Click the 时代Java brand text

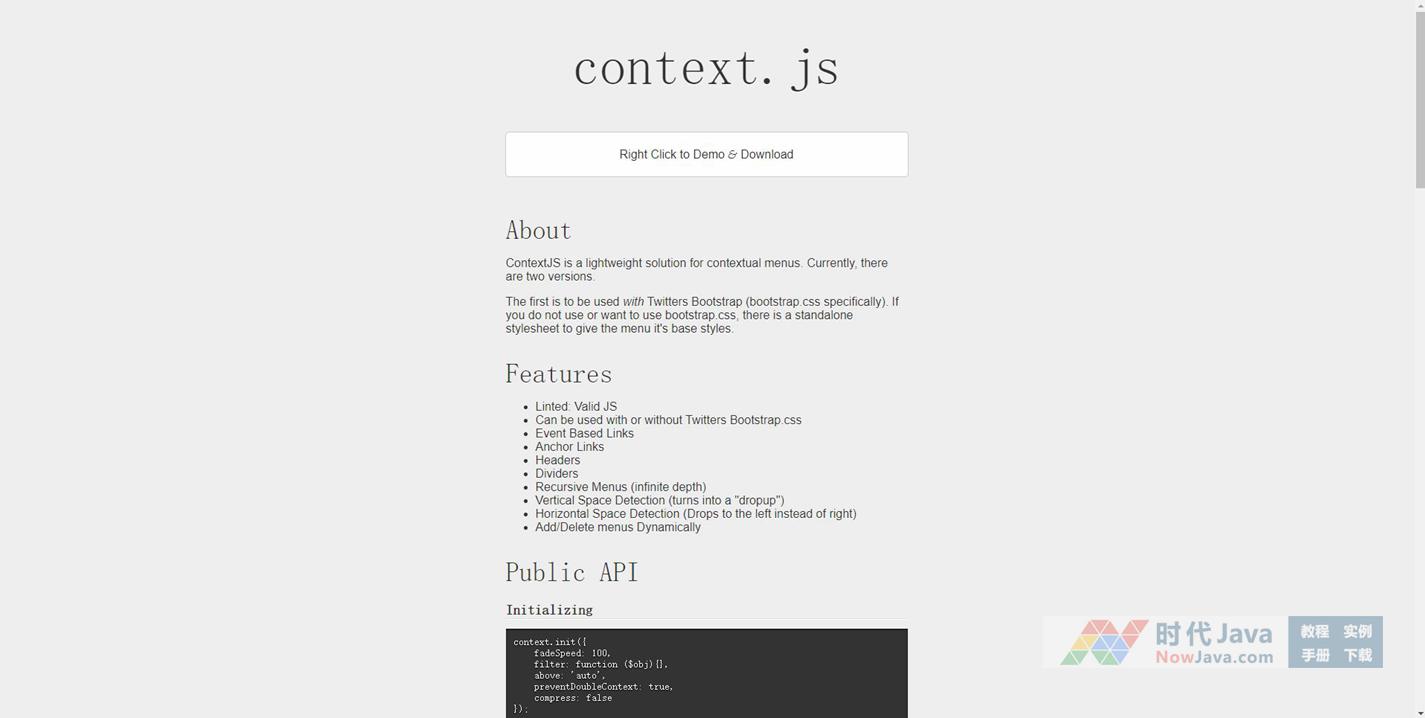(x=1213, y=634)
